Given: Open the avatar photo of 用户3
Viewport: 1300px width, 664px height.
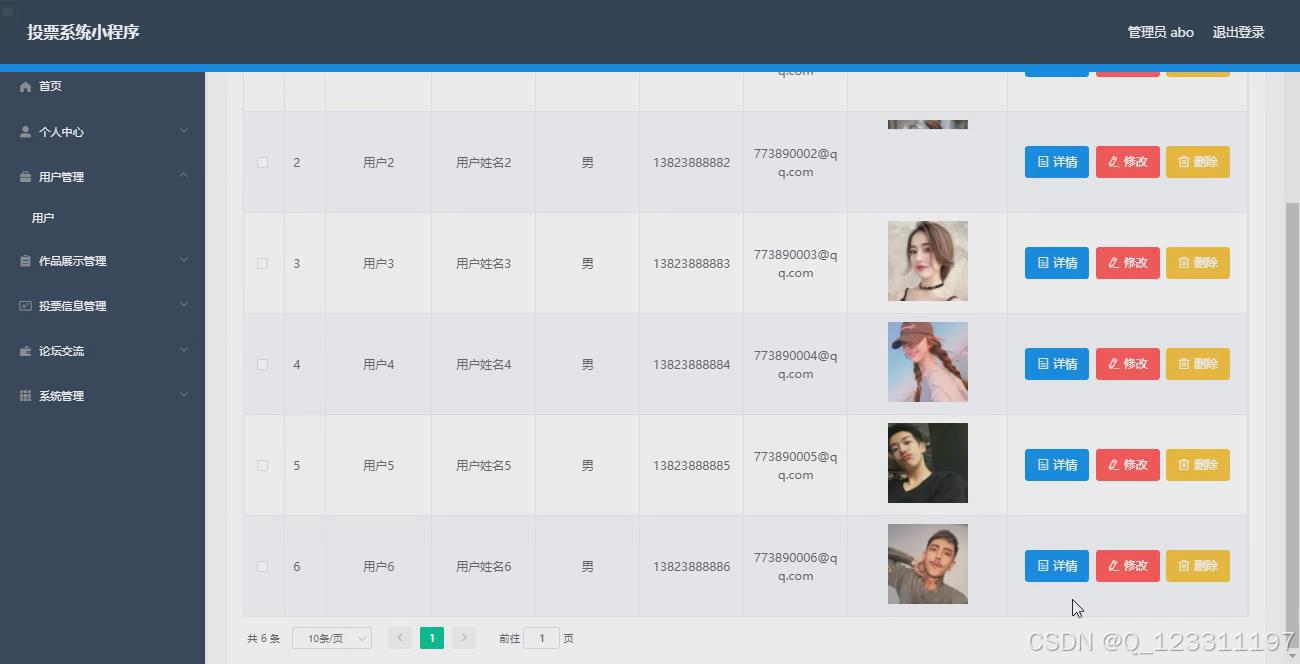Looking at the screenshot, I should (928, 261).
